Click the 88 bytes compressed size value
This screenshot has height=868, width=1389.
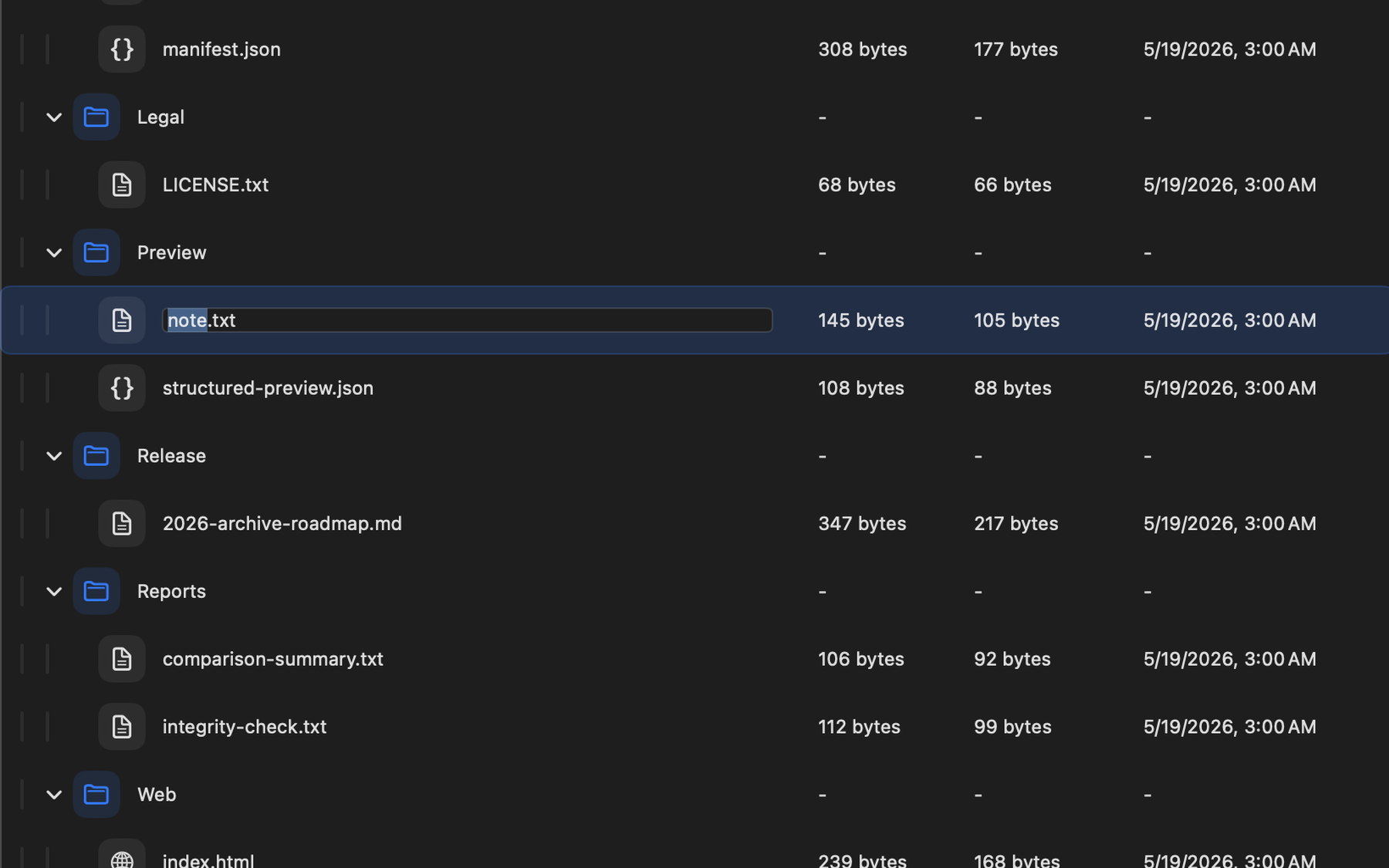click(x=1012, y=388)
